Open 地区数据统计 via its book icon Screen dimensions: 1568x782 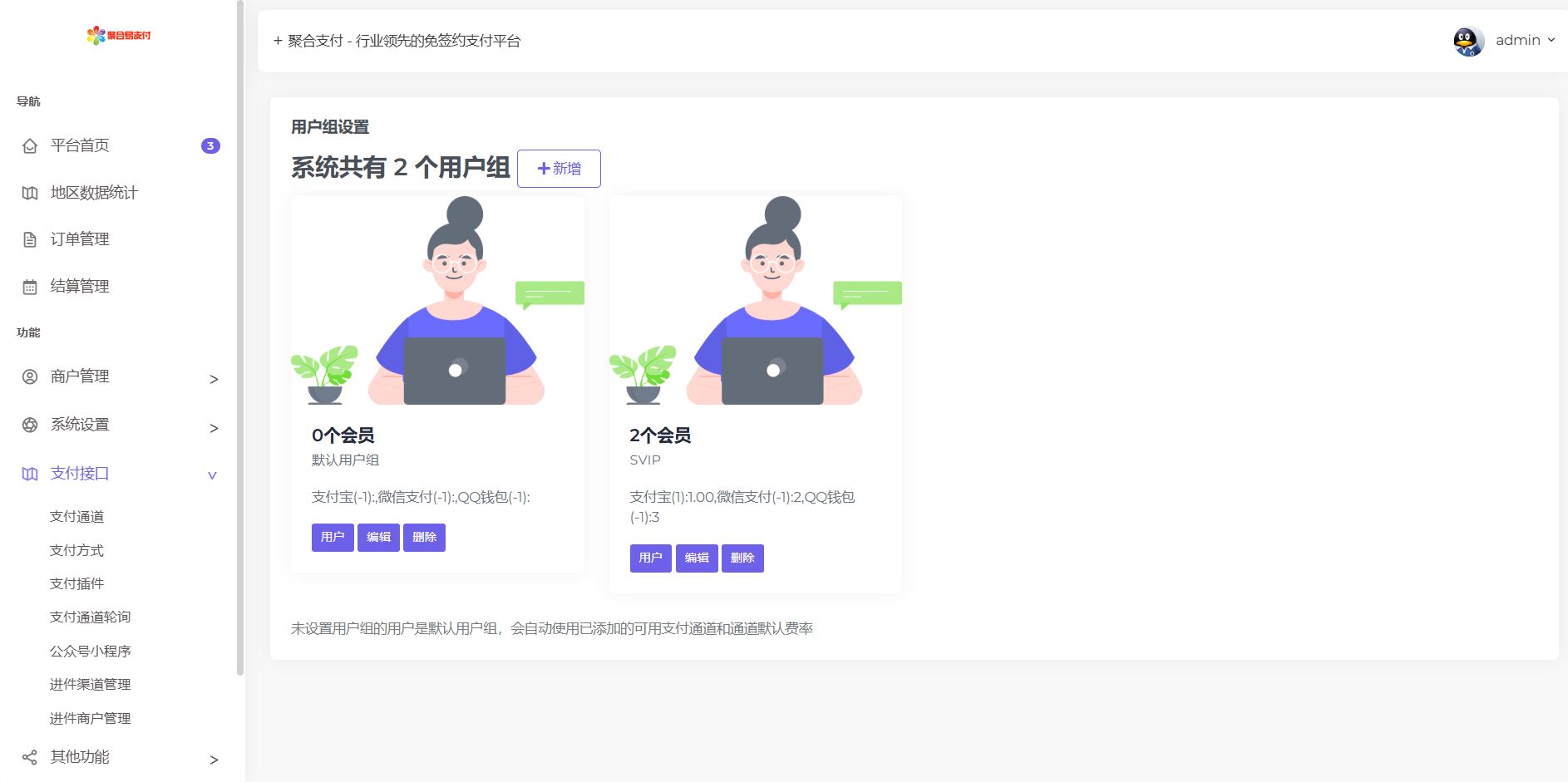(x=30, y=193)
